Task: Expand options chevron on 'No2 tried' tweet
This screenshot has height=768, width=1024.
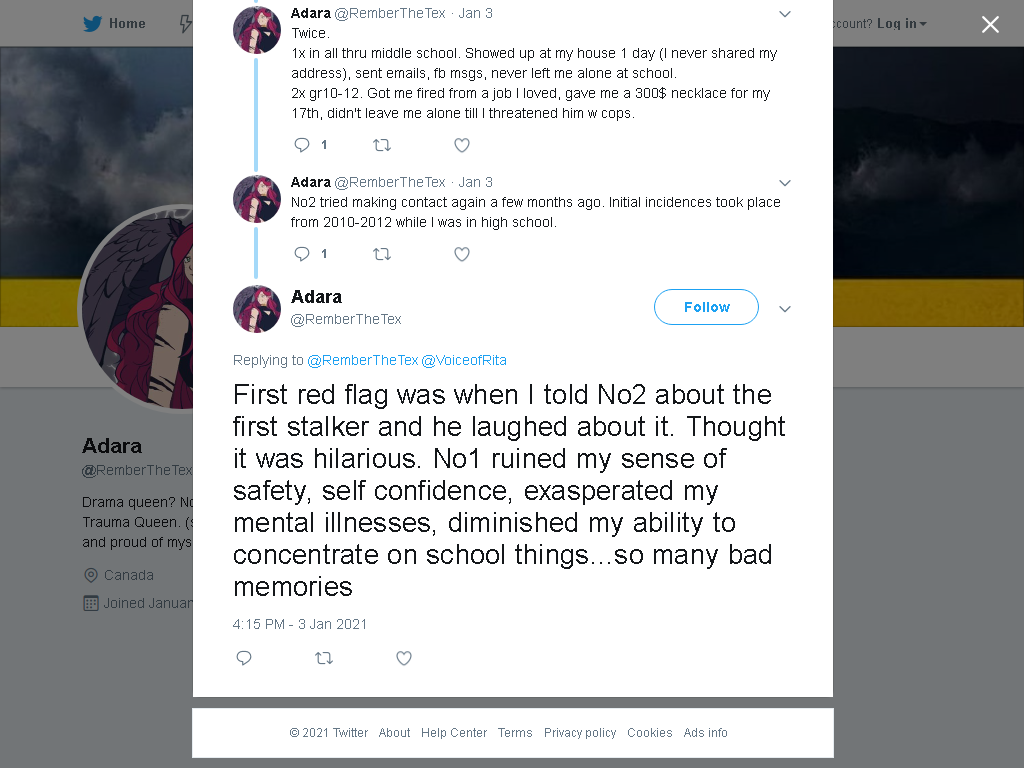Action: click(x=785, y=183)
